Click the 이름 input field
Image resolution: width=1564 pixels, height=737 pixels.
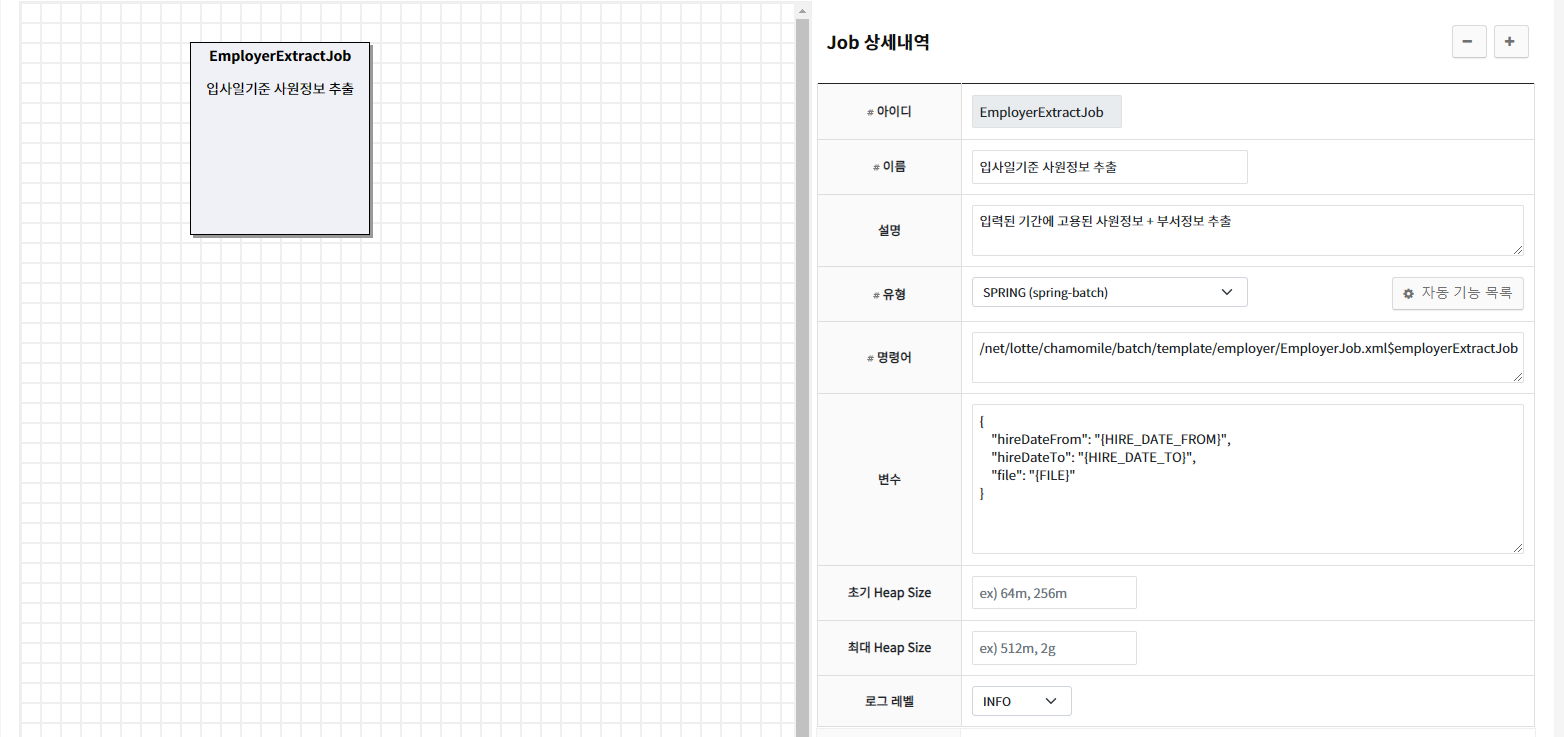point(1110,167)
